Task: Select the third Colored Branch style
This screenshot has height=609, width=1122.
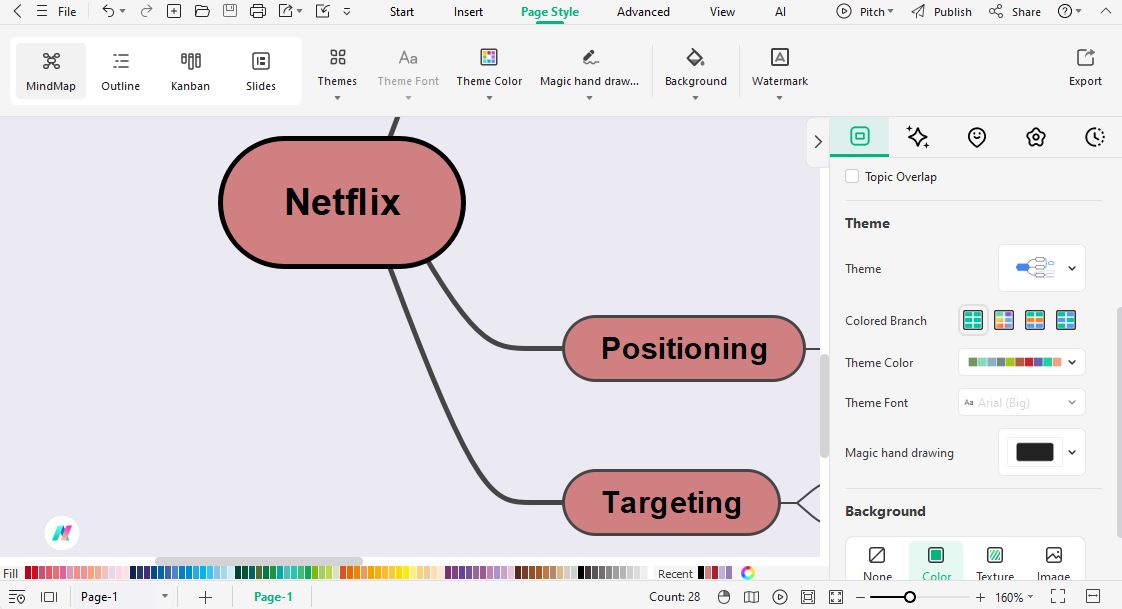Action: click(x=1035, y=320)
